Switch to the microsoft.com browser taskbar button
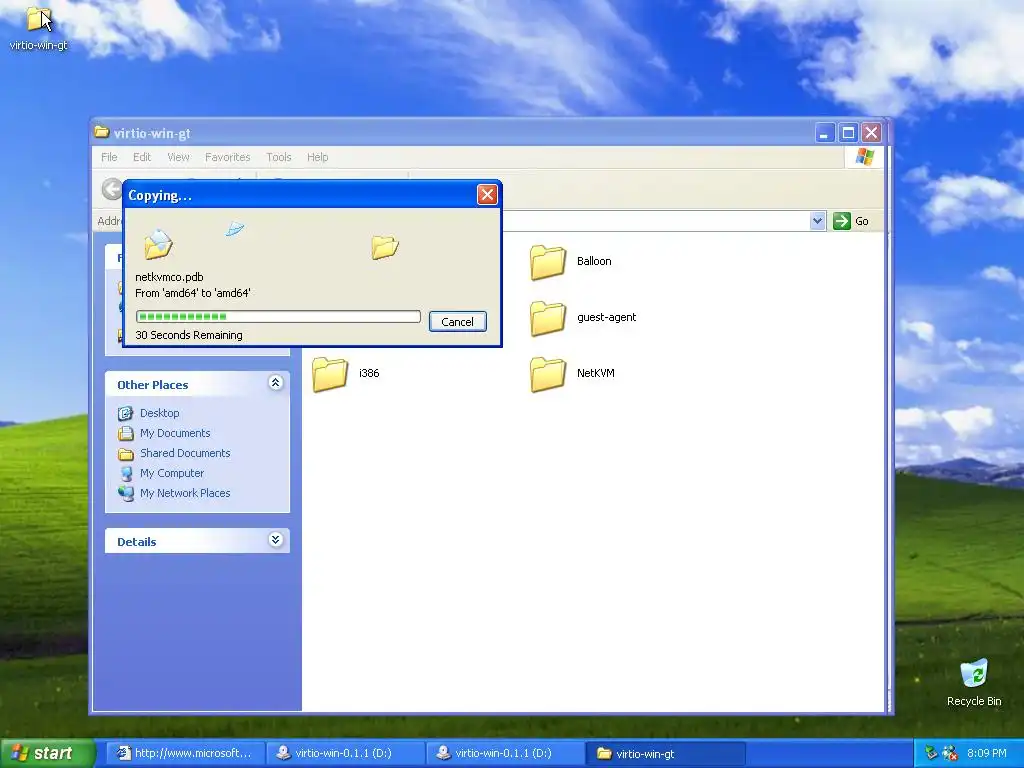This screenshot has width=1024, height=768. pos(185,754)
